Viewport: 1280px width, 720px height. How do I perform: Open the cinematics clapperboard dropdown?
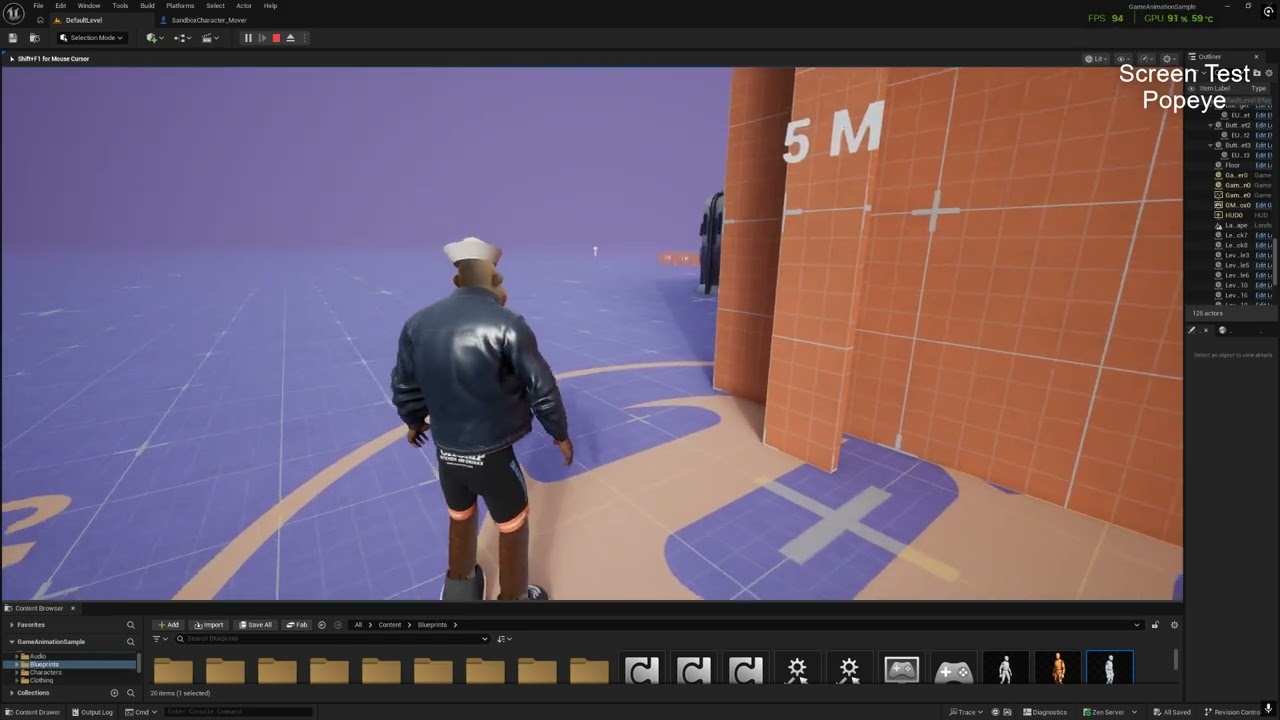pyautogui.click(x=210, y=38)
